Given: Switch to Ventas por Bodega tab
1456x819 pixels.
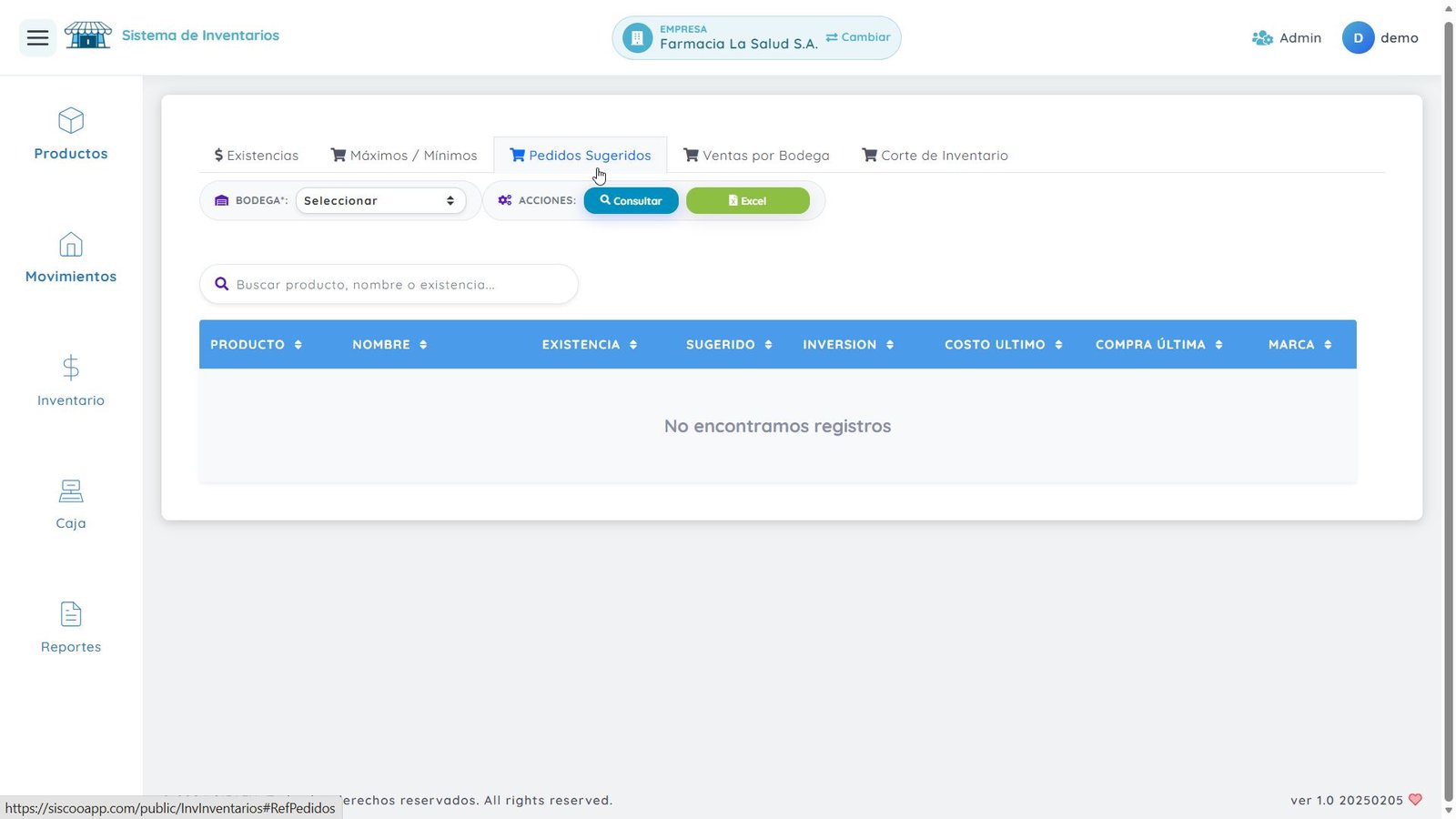Looking at the screenshot, I should coord(756,156).
